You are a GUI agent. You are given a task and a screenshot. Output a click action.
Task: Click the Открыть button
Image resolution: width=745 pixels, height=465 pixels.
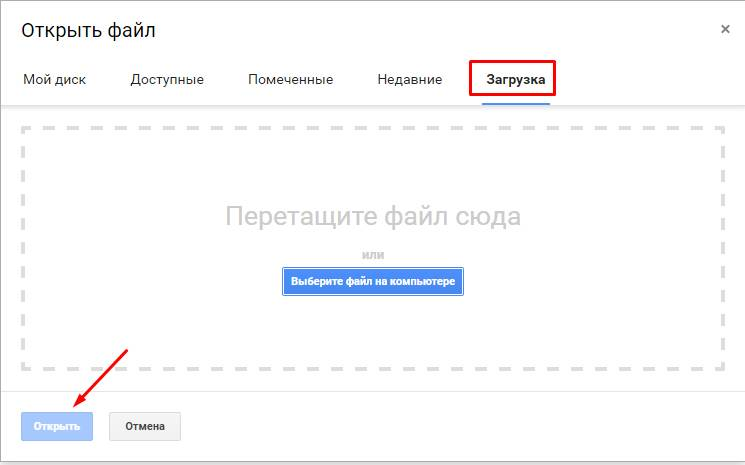click(x=57, y=427)
